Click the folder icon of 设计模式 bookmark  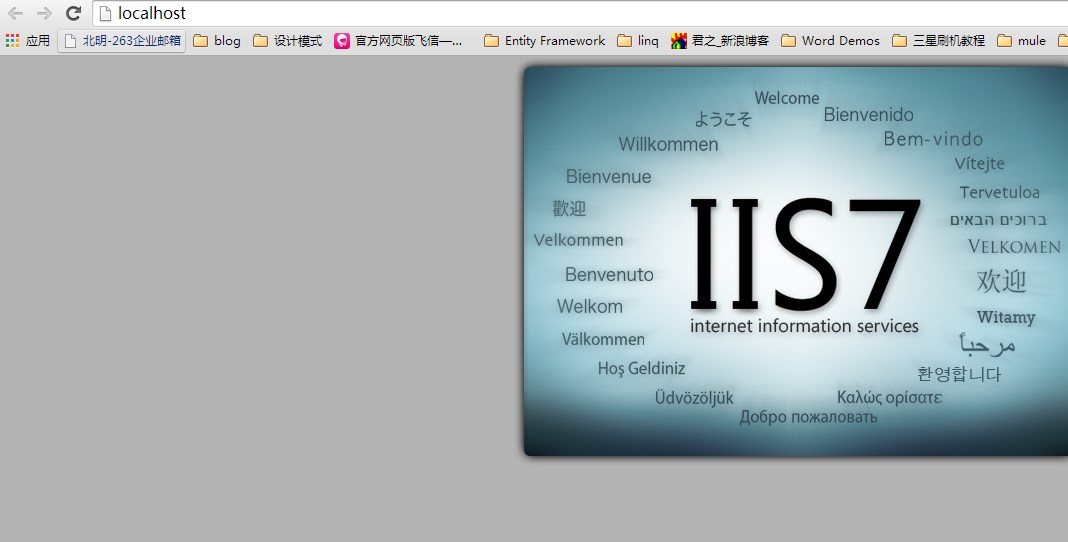[x=260, y=41]
